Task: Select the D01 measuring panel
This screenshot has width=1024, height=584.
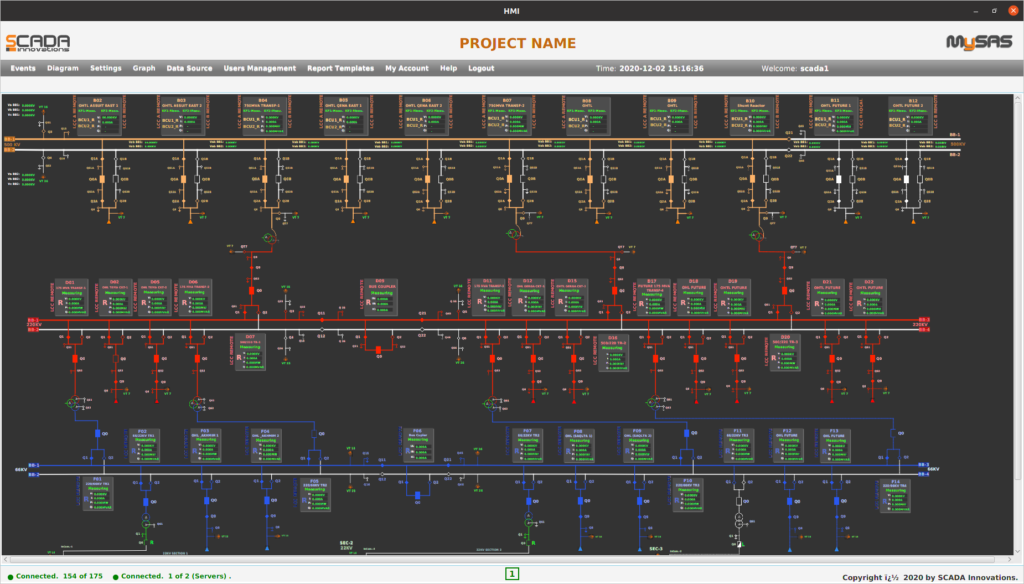Action: pos(71,297)
